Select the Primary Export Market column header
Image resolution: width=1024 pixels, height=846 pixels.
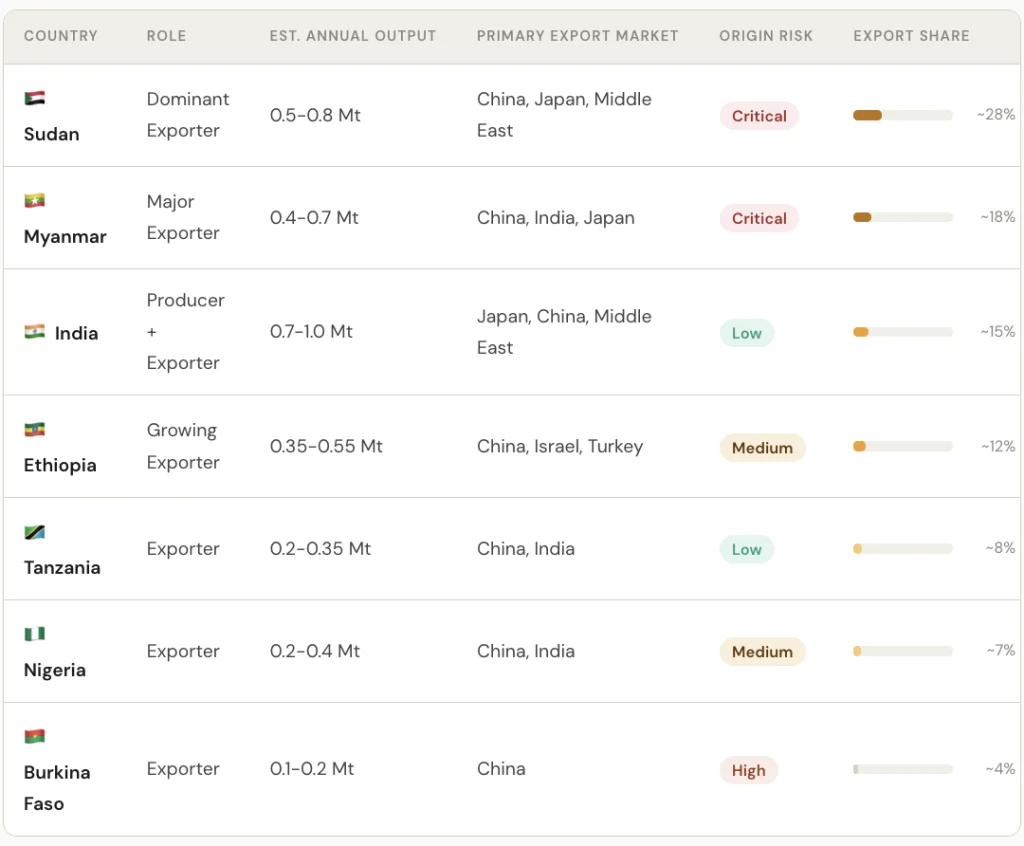(577, 36)
